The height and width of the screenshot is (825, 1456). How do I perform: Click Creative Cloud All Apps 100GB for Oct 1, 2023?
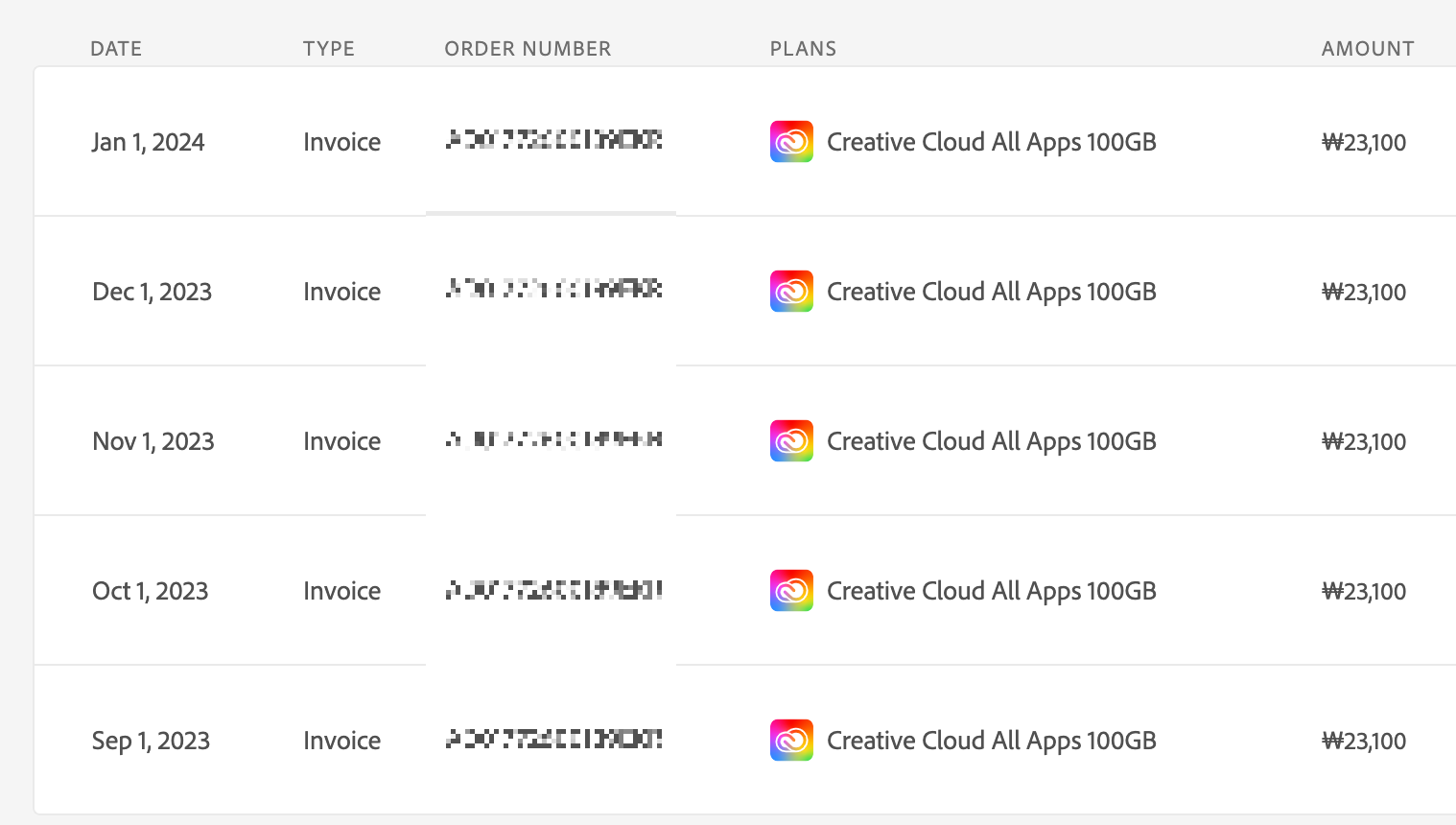[x=992, y=591]
